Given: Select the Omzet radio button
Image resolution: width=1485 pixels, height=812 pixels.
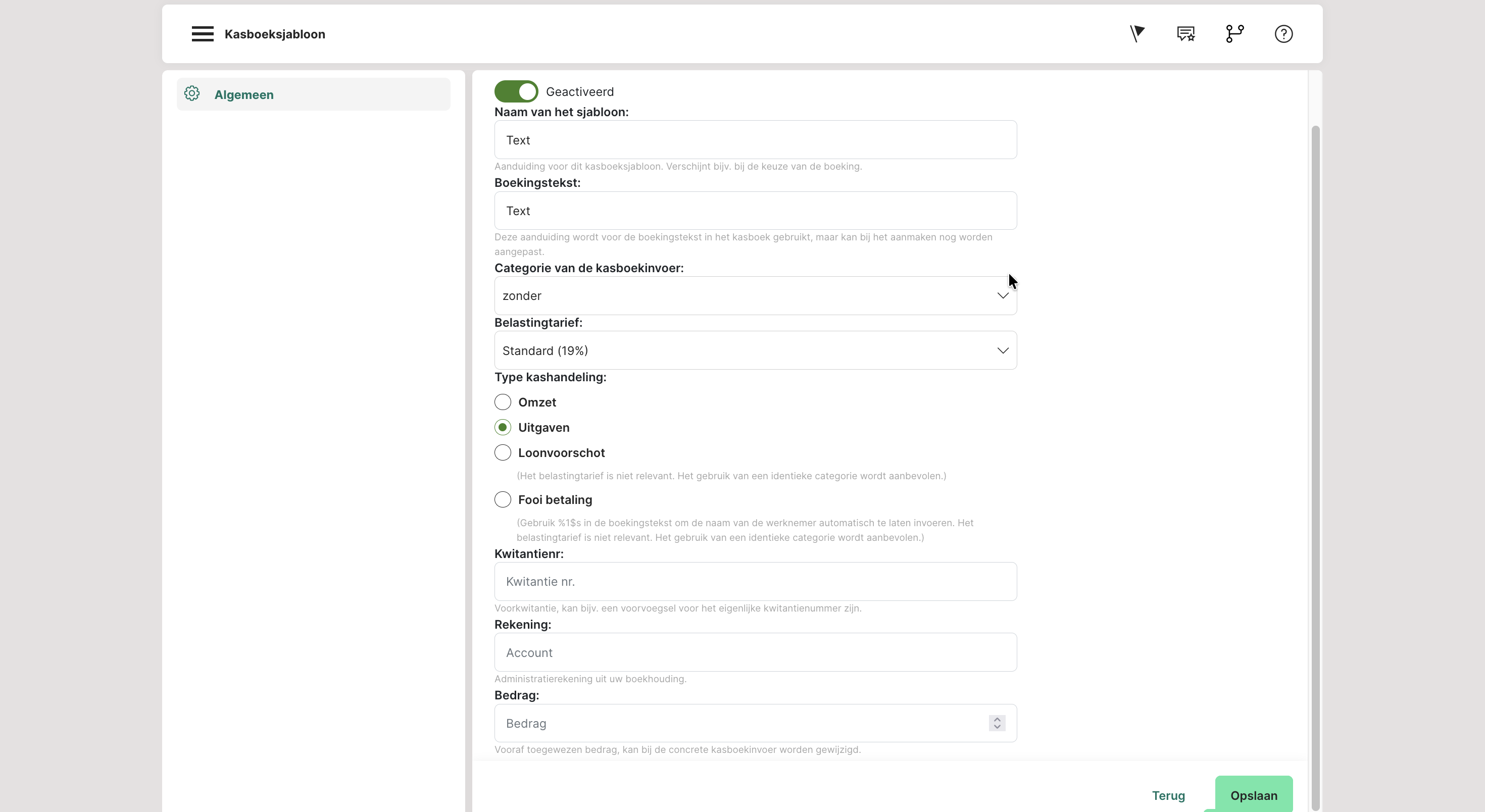Looking at the screenshot, I should tap(503, 402).
